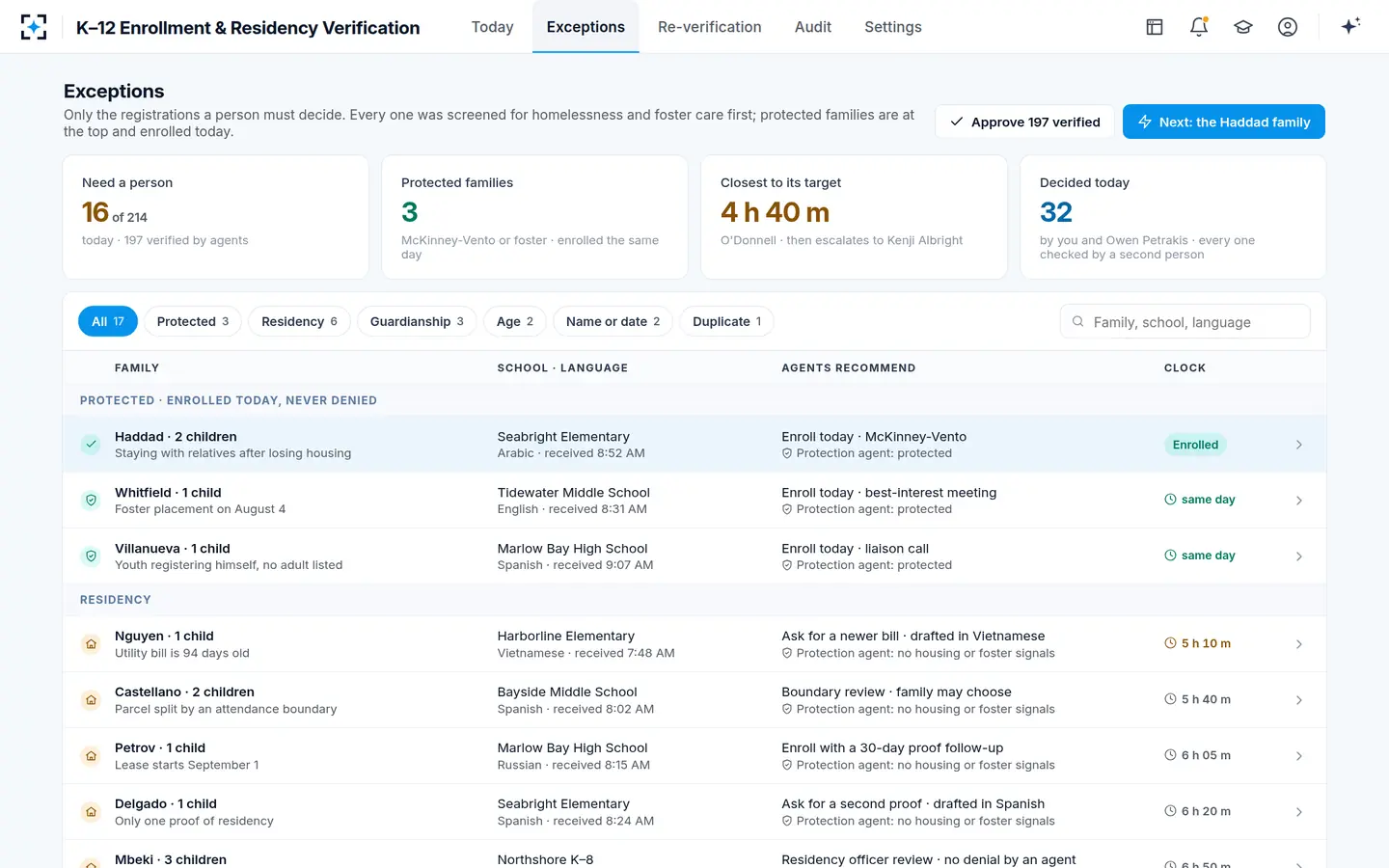Toggle the Haddad family check mark
The width and height of the screenshot is (1389, 868).
click(91, 445)
